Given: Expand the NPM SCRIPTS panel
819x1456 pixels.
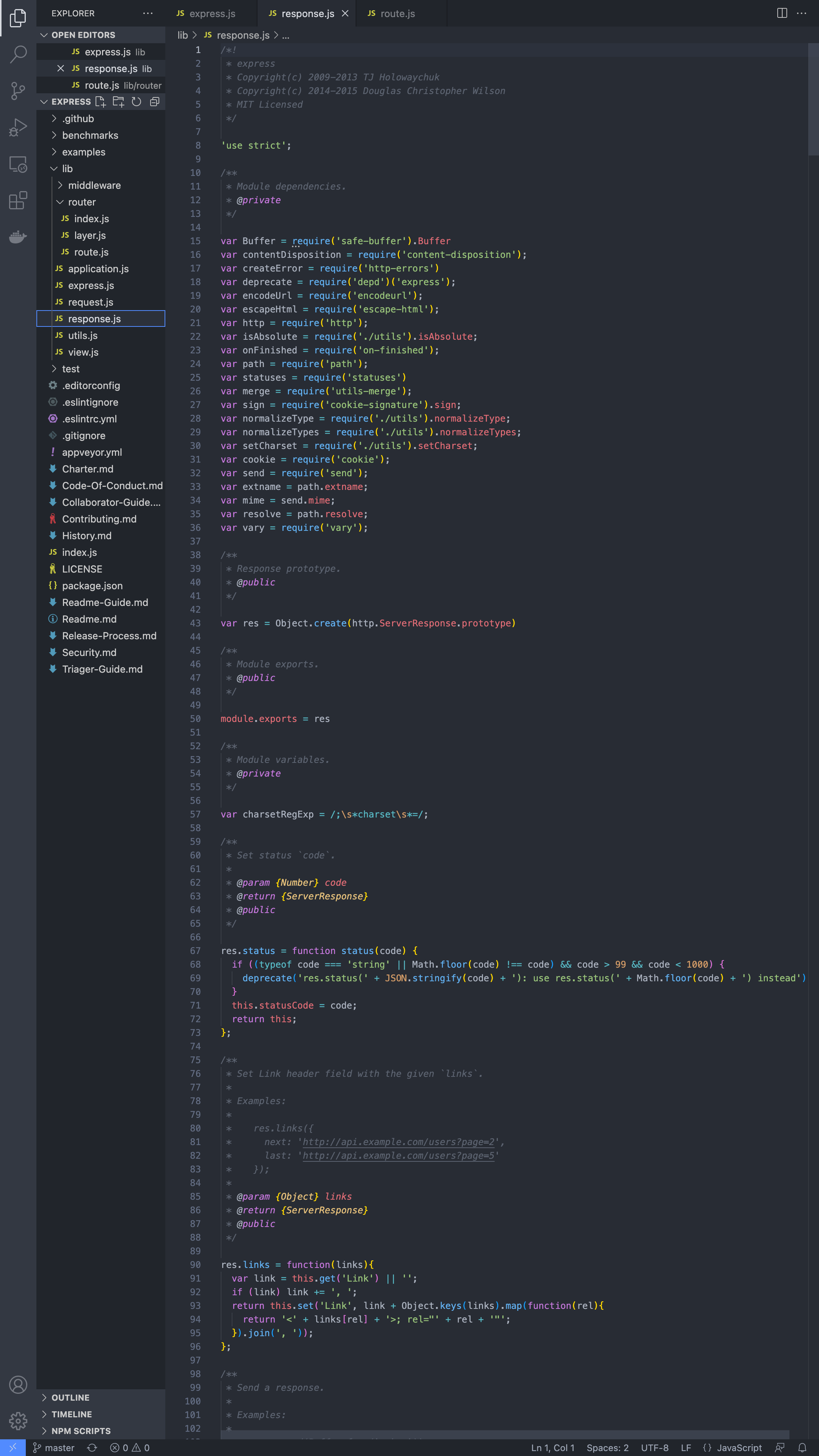Looking at the screenshot, I should (x=100, y=1431).
